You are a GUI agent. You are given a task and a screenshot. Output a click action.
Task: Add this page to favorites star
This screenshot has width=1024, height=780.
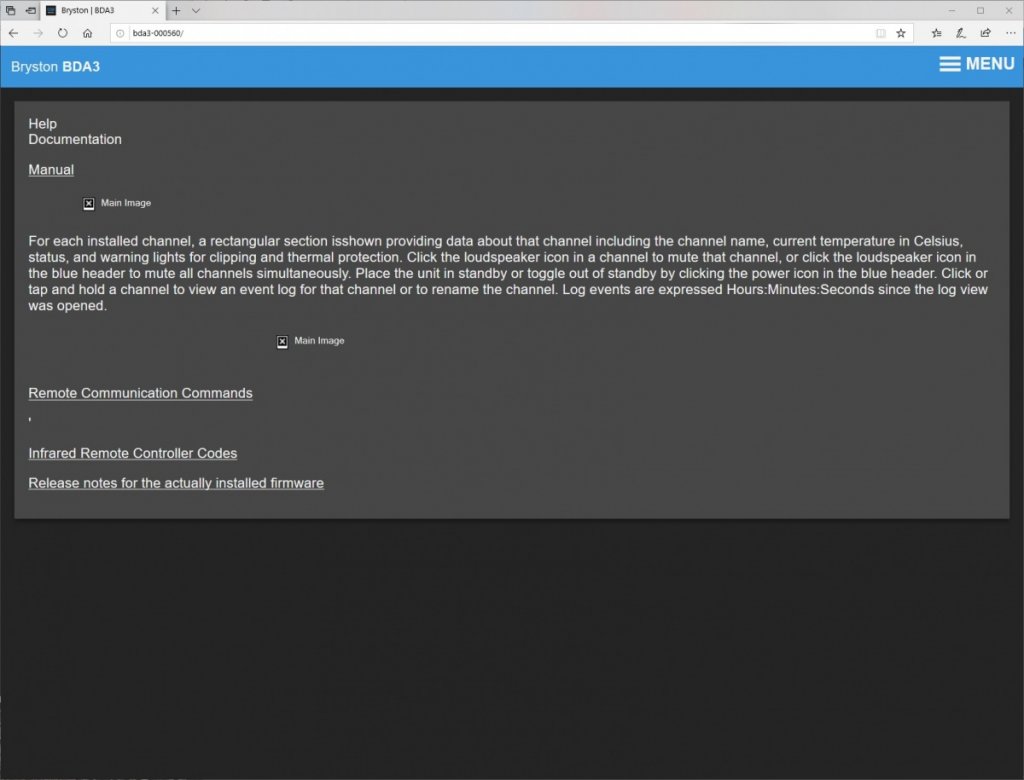click(x=901, y=33)
